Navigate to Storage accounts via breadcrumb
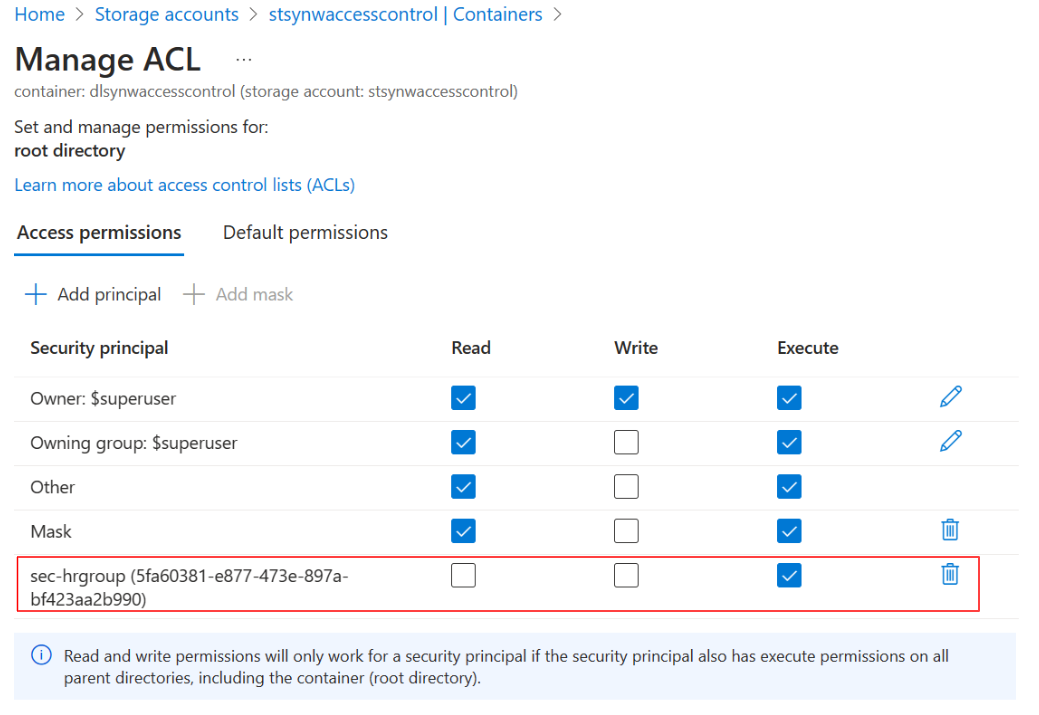 pos(166,14)
